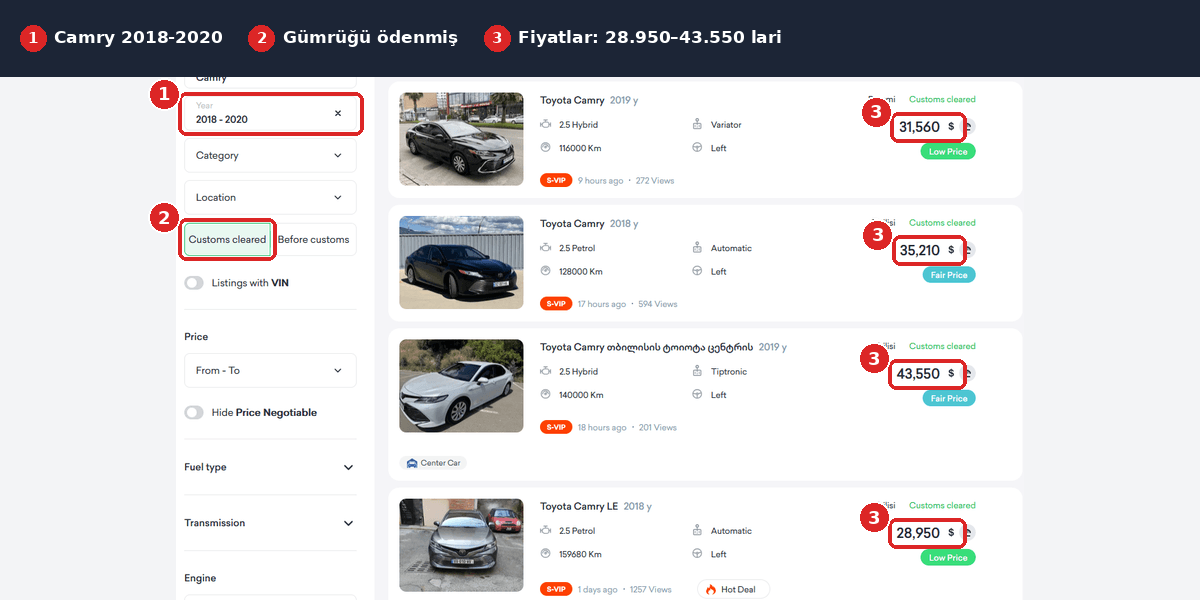1200x600 pixels.
Task: Click gearbox icon beside Automatic, Camry LE listing
Action: tap(697, 531)
